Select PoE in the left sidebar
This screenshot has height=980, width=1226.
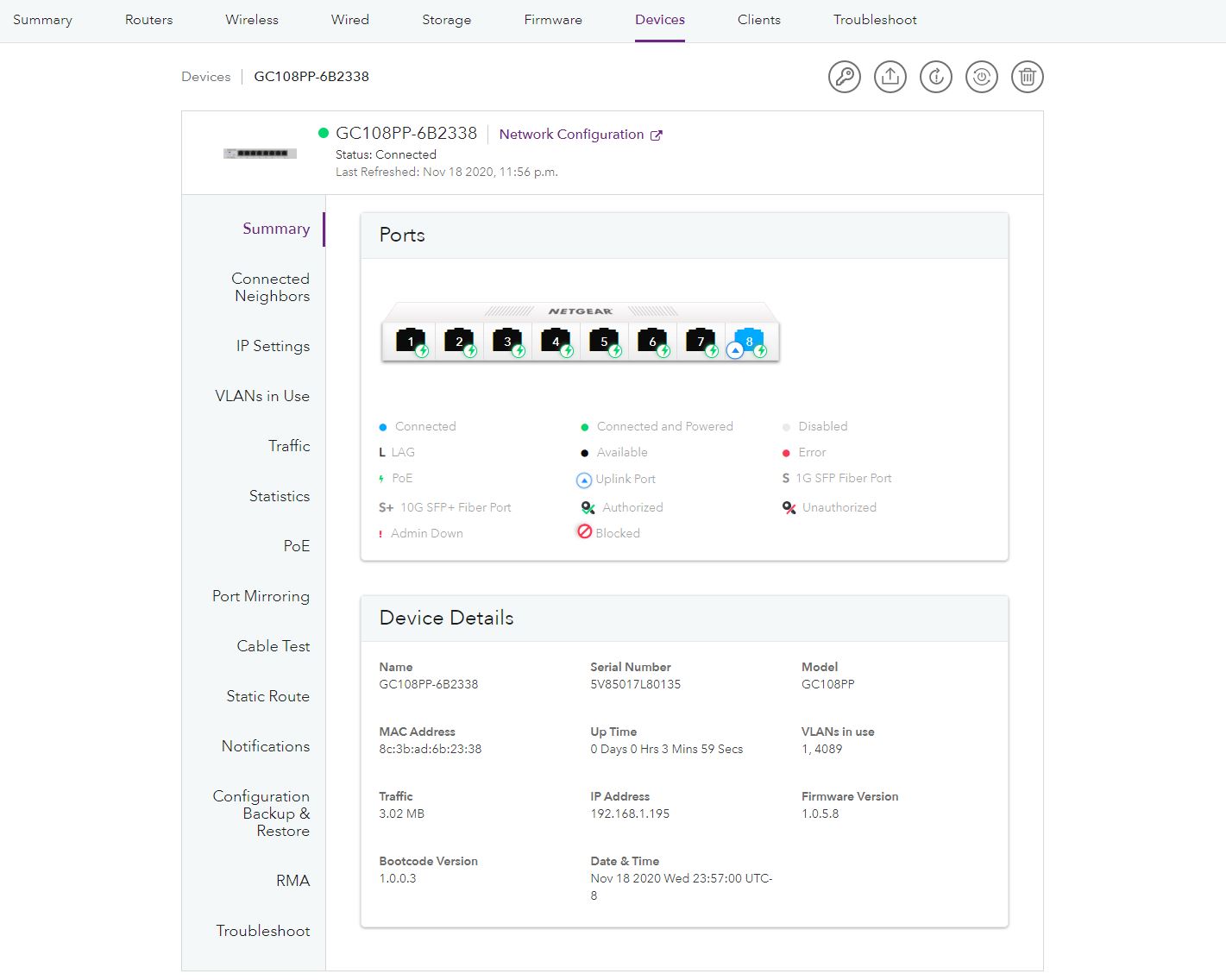[x=296, y=546]
